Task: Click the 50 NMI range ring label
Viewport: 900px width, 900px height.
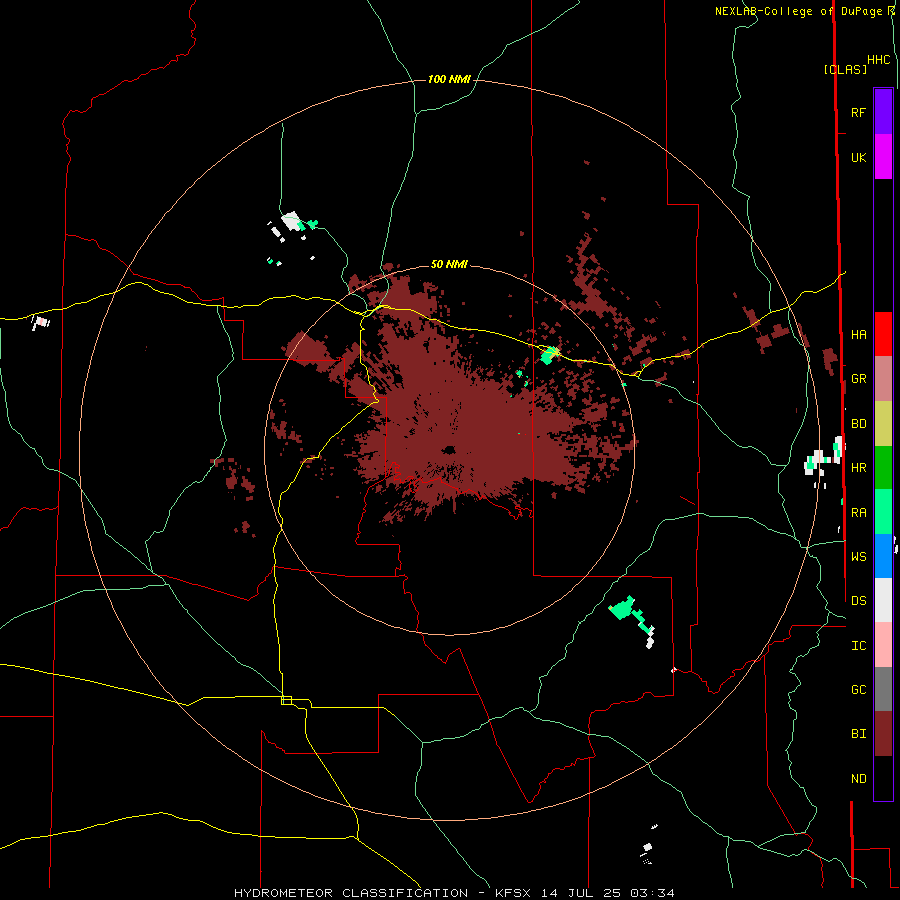Action: pyautogui.click(x=449, y=264)
